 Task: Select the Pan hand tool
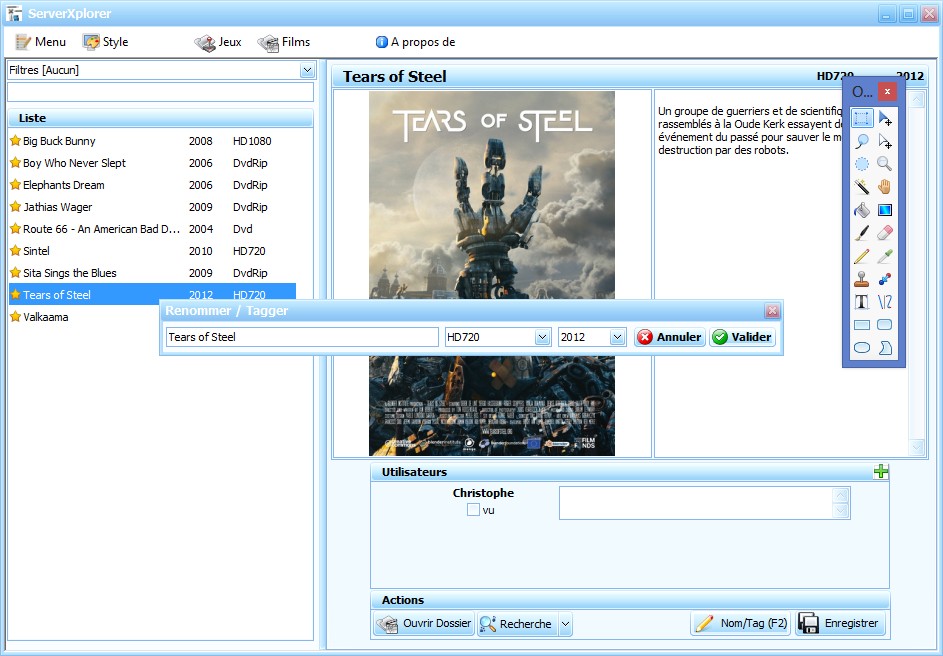click(x=885, y=186)
